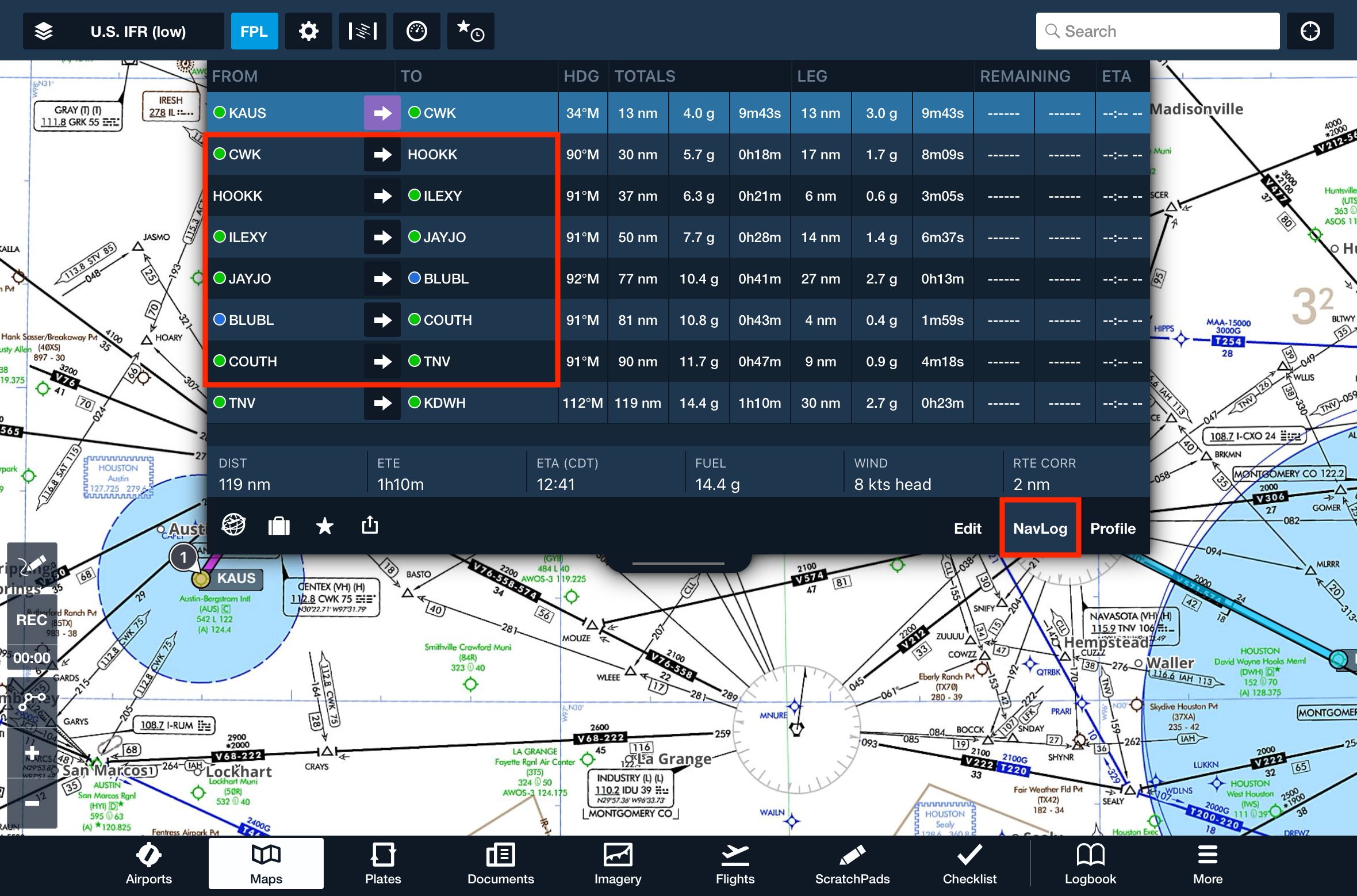Screen dimensions: 1357x896
Task: Toggle the FPL flight plan panel
Action: click(254, 31)
